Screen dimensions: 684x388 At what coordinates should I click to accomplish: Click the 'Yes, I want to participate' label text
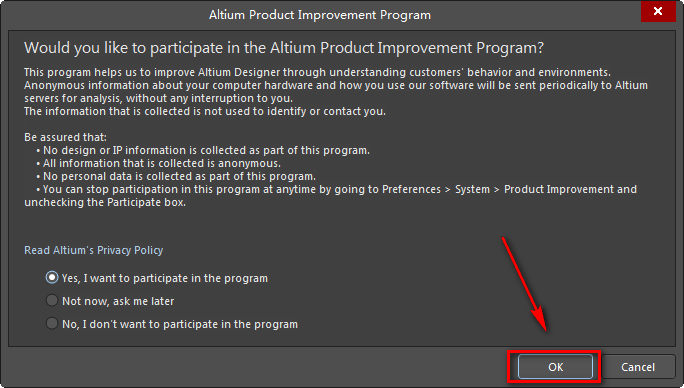tap(164, 278)
